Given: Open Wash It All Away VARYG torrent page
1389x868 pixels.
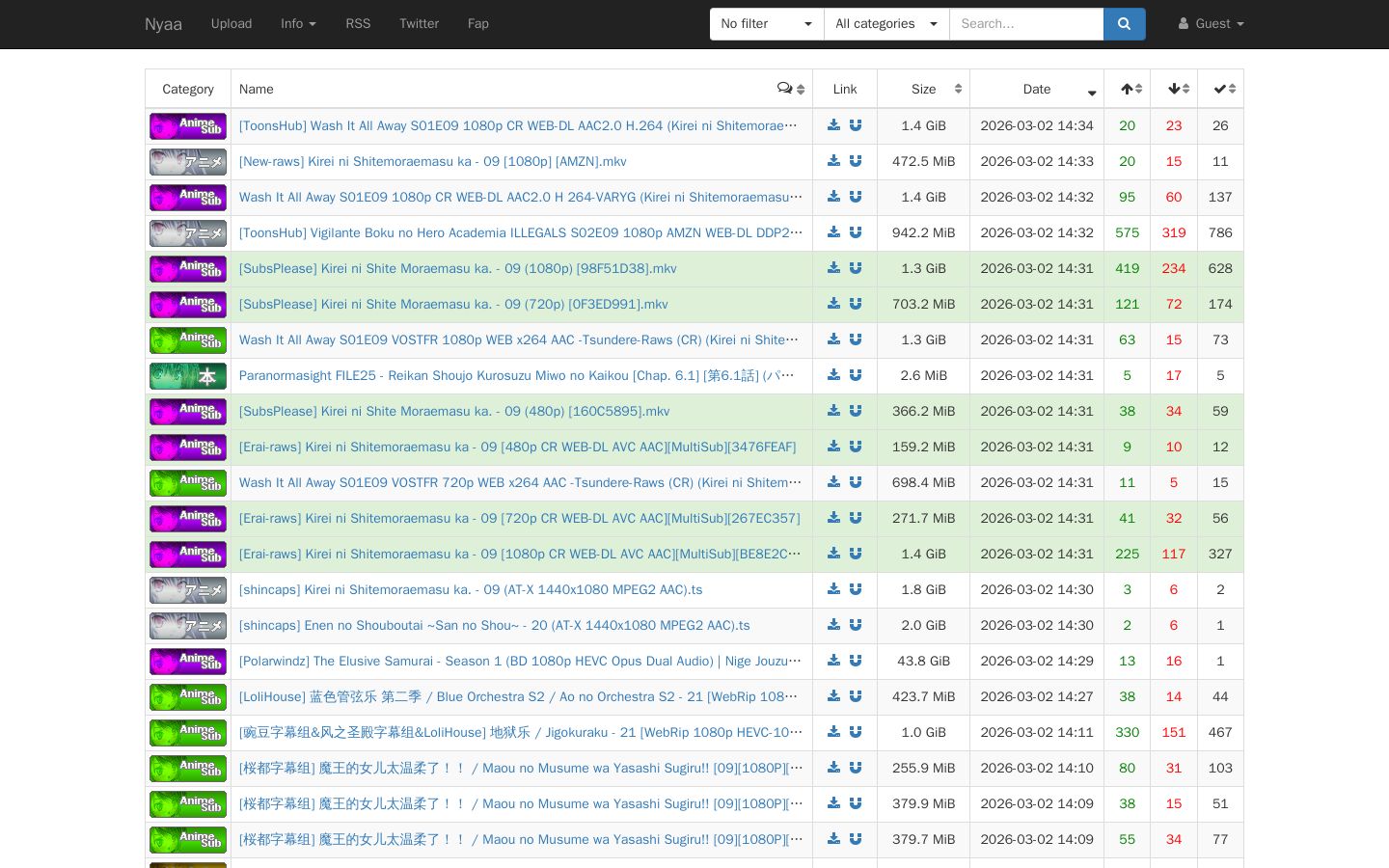Looking at the screenshot, I should coord(521,197).
